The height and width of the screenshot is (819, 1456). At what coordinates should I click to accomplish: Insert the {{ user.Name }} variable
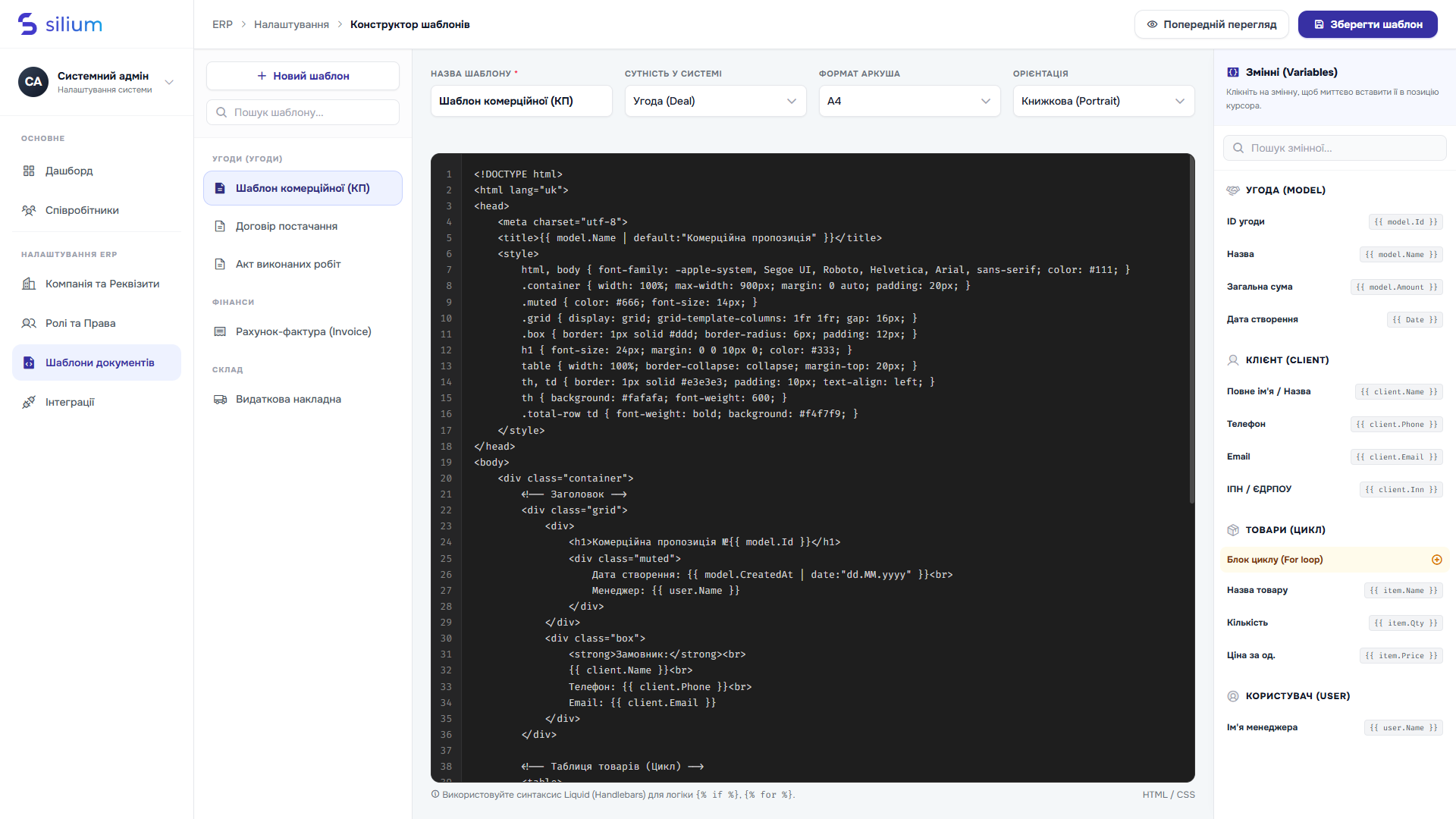click(x=1403, y=728)
